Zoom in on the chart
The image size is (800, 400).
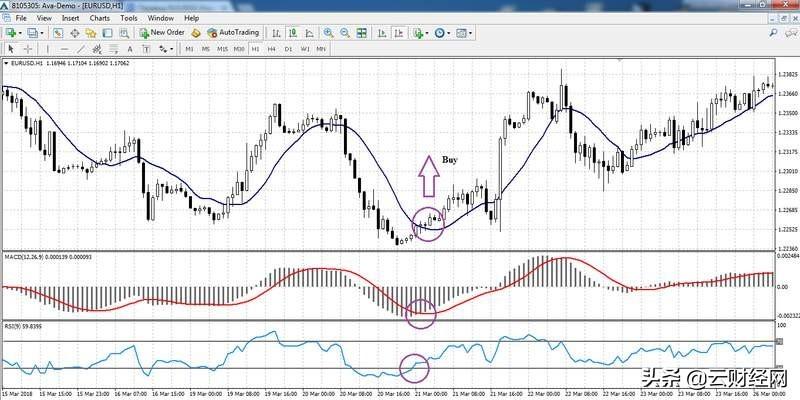pos(329,33)
